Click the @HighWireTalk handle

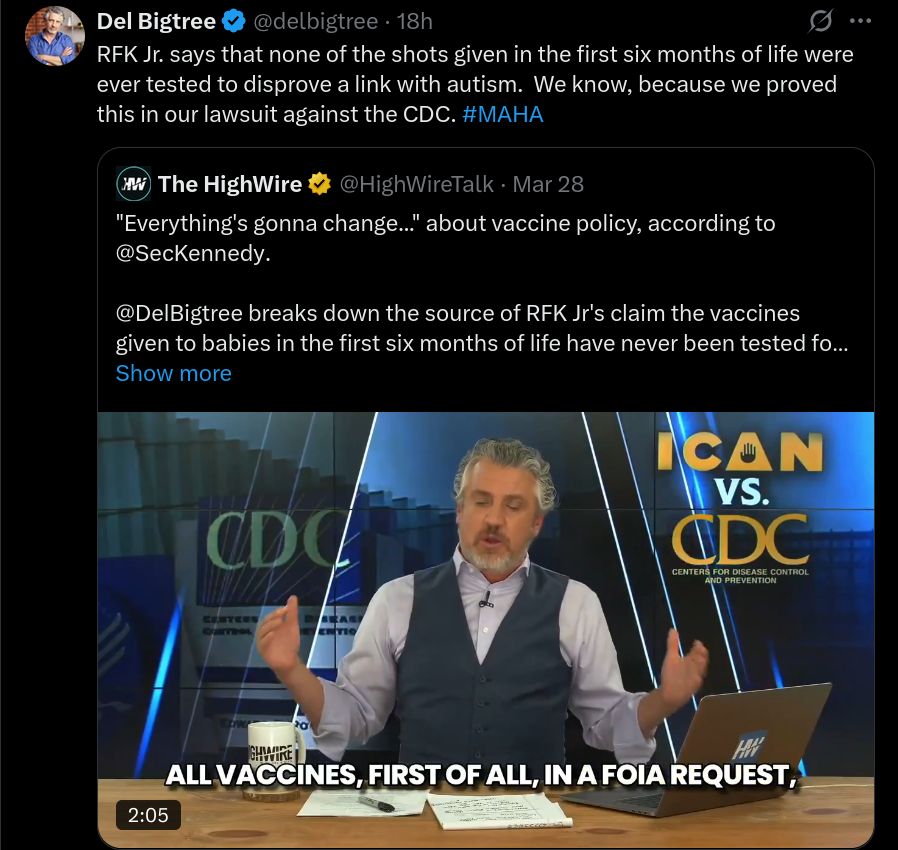click(x=416, y=184)
